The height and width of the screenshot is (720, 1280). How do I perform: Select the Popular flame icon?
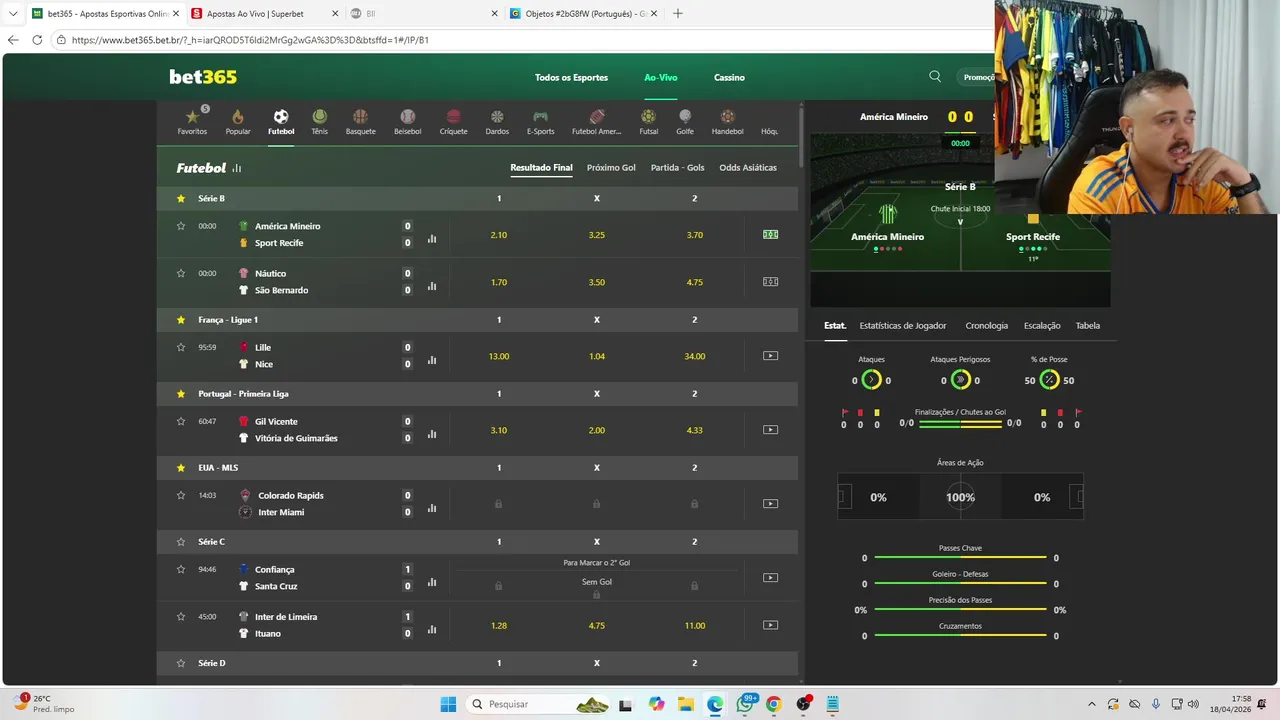(238, 122)
